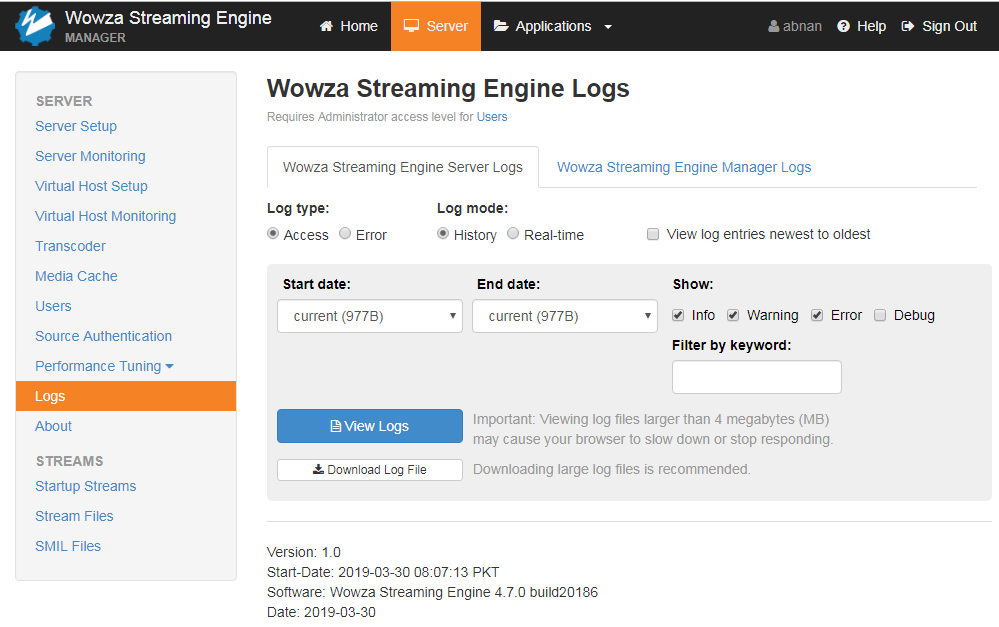Click the download icon on Download Log File
Image resolution: width=999 pixels, height=627 pixels.
coord(318,470)
